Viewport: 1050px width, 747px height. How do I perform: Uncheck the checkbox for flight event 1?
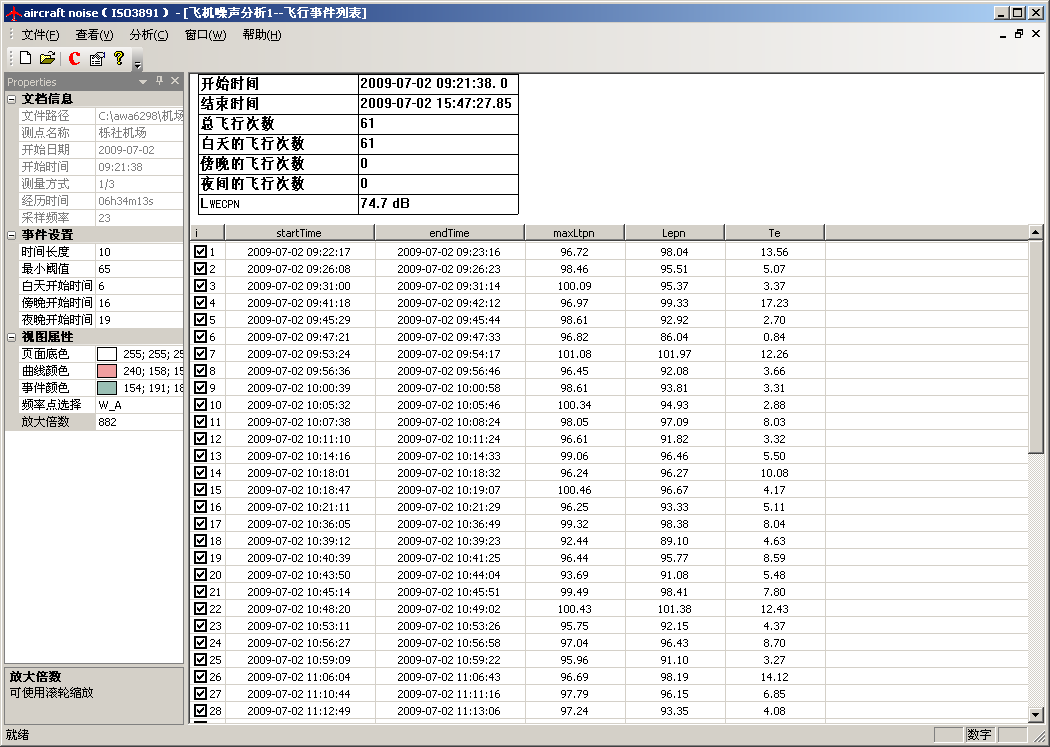(200, 252)
